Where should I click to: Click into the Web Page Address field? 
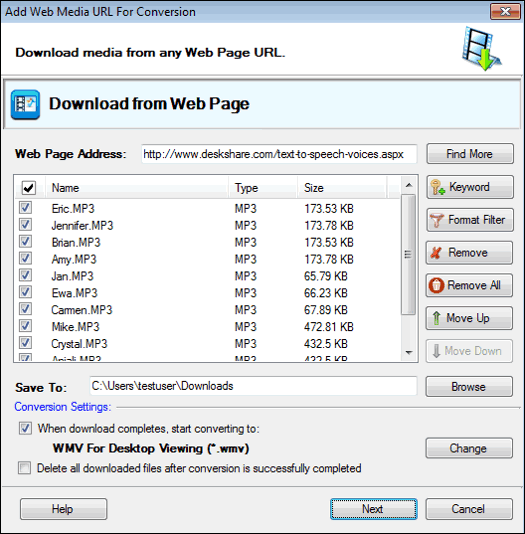click(x=279, y=154)
